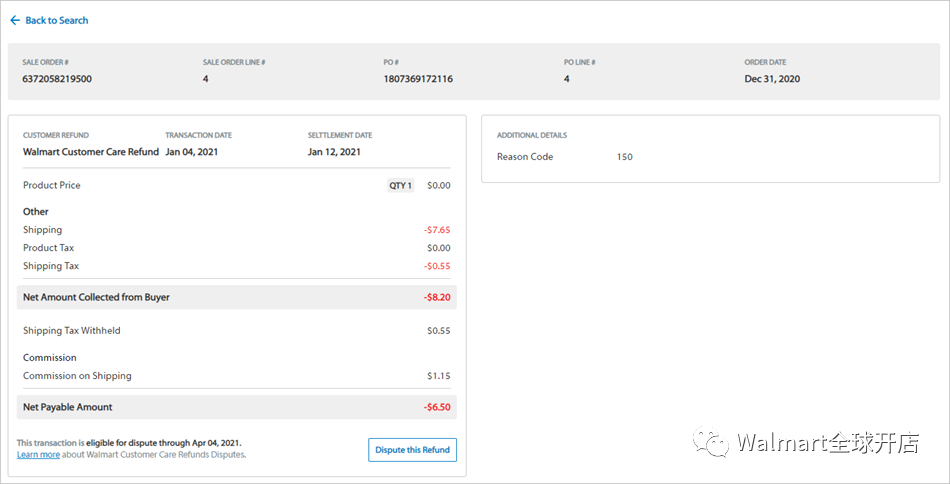Image resolution: width=950 pixels, height=484 pixels.
Task: Click the Shipping Tax Withheld label
Action: 71,331
